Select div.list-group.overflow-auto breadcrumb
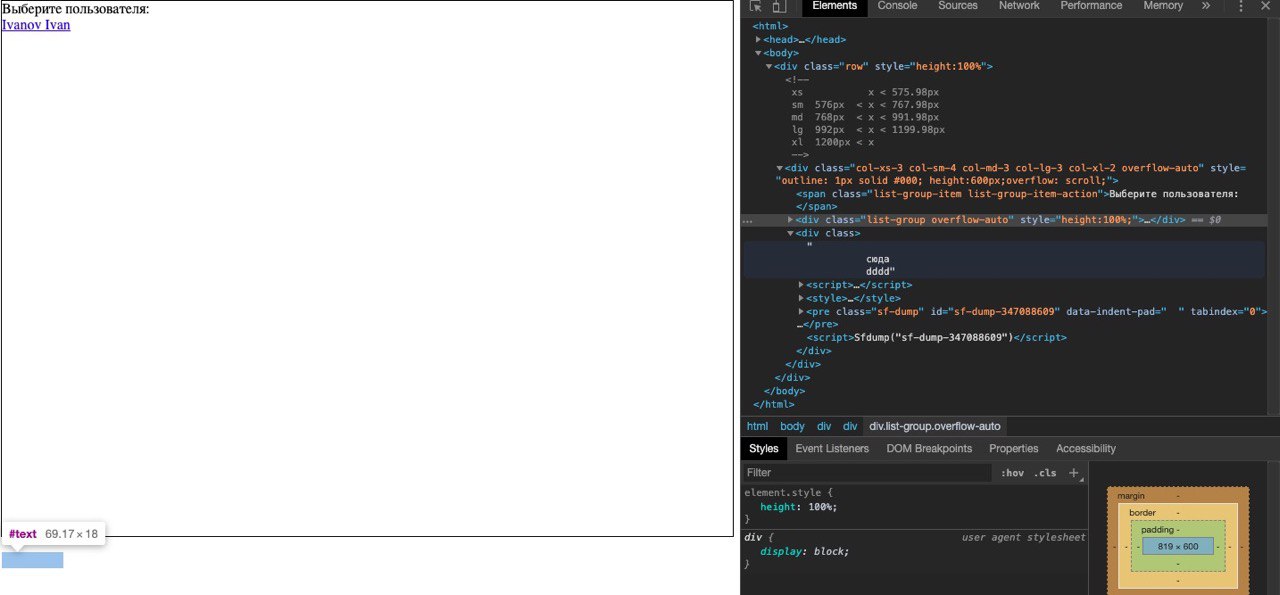This screenshot has width=1280, height=595. [935, 426]
